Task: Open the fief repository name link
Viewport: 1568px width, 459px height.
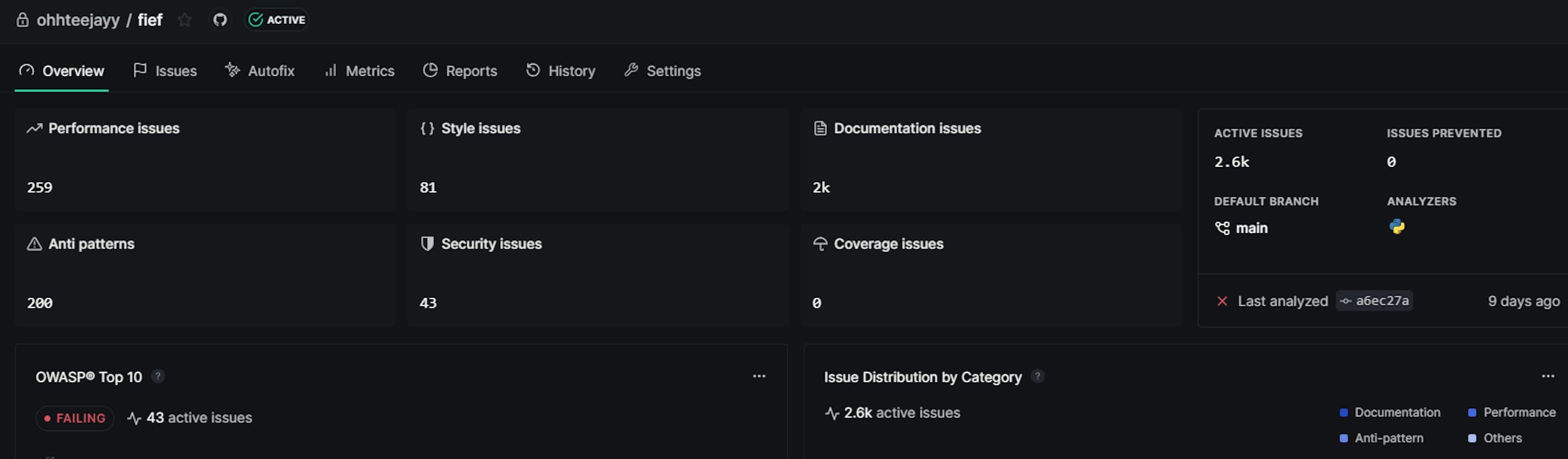Action: click(x=150, y=20)
